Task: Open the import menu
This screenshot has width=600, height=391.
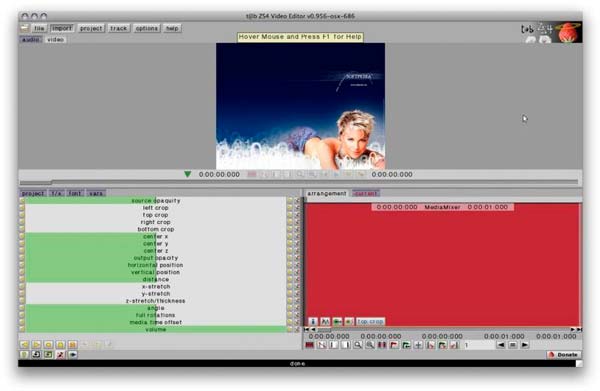Action: 62,28
